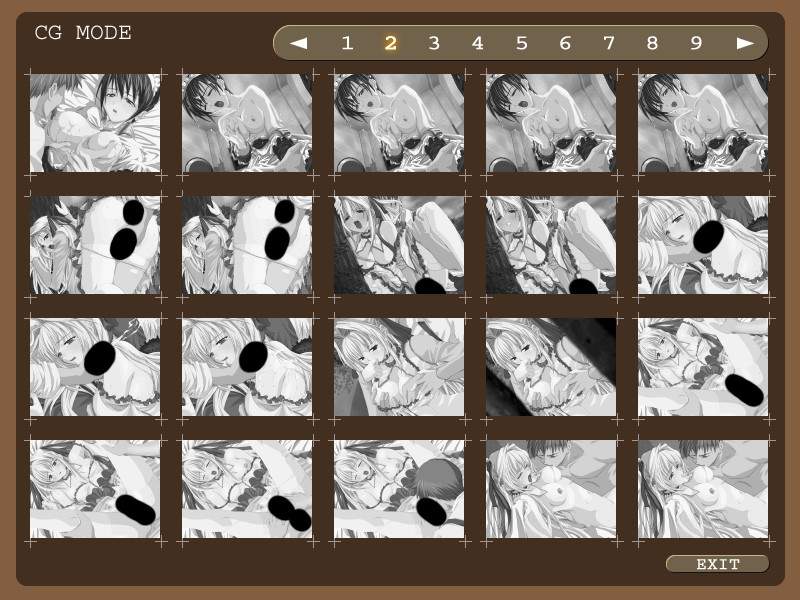This screenshot has width=800, height=600.
Task: Open the third thumbnail in the top row
Action: [x=399, y=123]
